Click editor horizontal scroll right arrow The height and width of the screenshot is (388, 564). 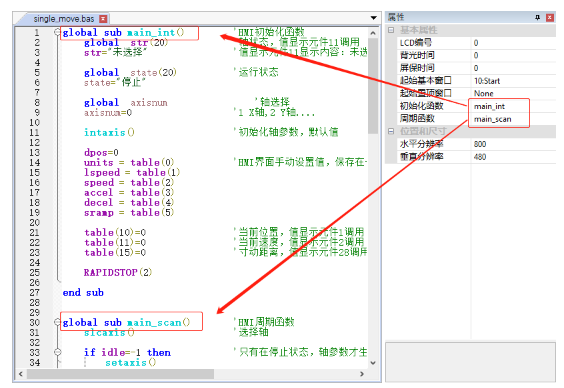click(362, 374)
